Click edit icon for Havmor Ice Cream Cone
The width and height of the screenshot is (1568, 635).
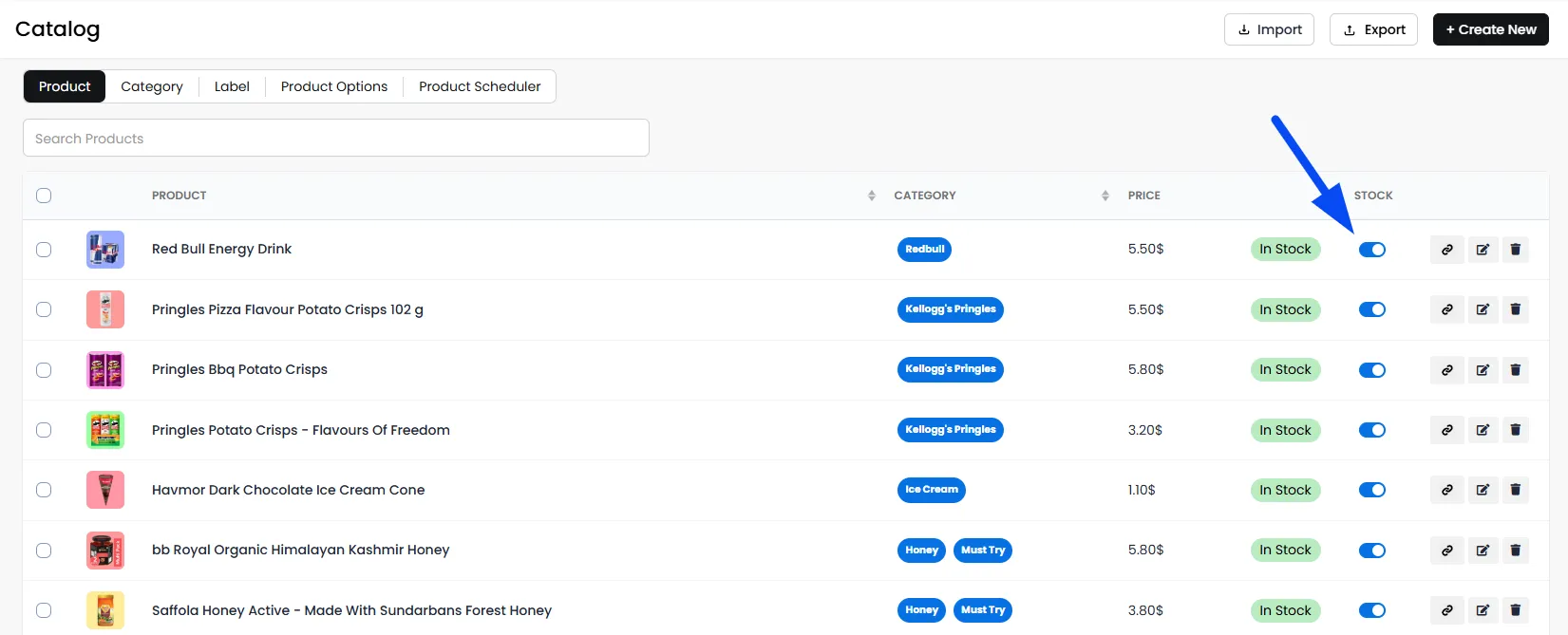(1482, 490)
